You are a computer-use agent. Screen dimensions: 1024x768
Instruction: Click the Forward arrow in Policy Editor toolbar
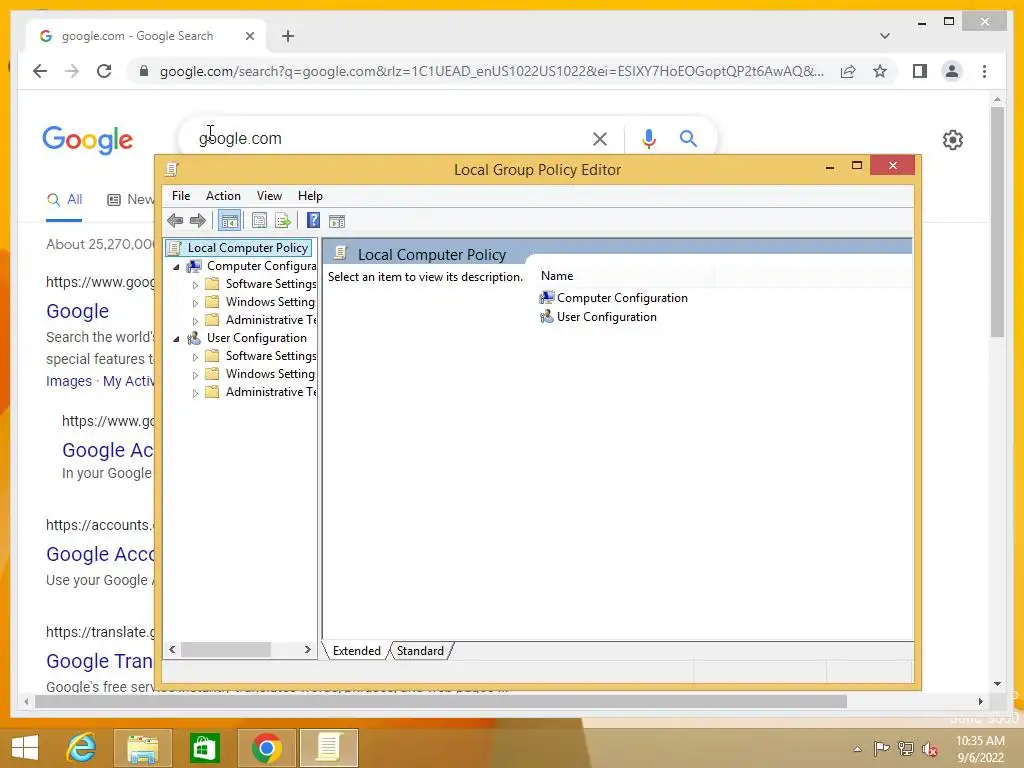point(197,221)
